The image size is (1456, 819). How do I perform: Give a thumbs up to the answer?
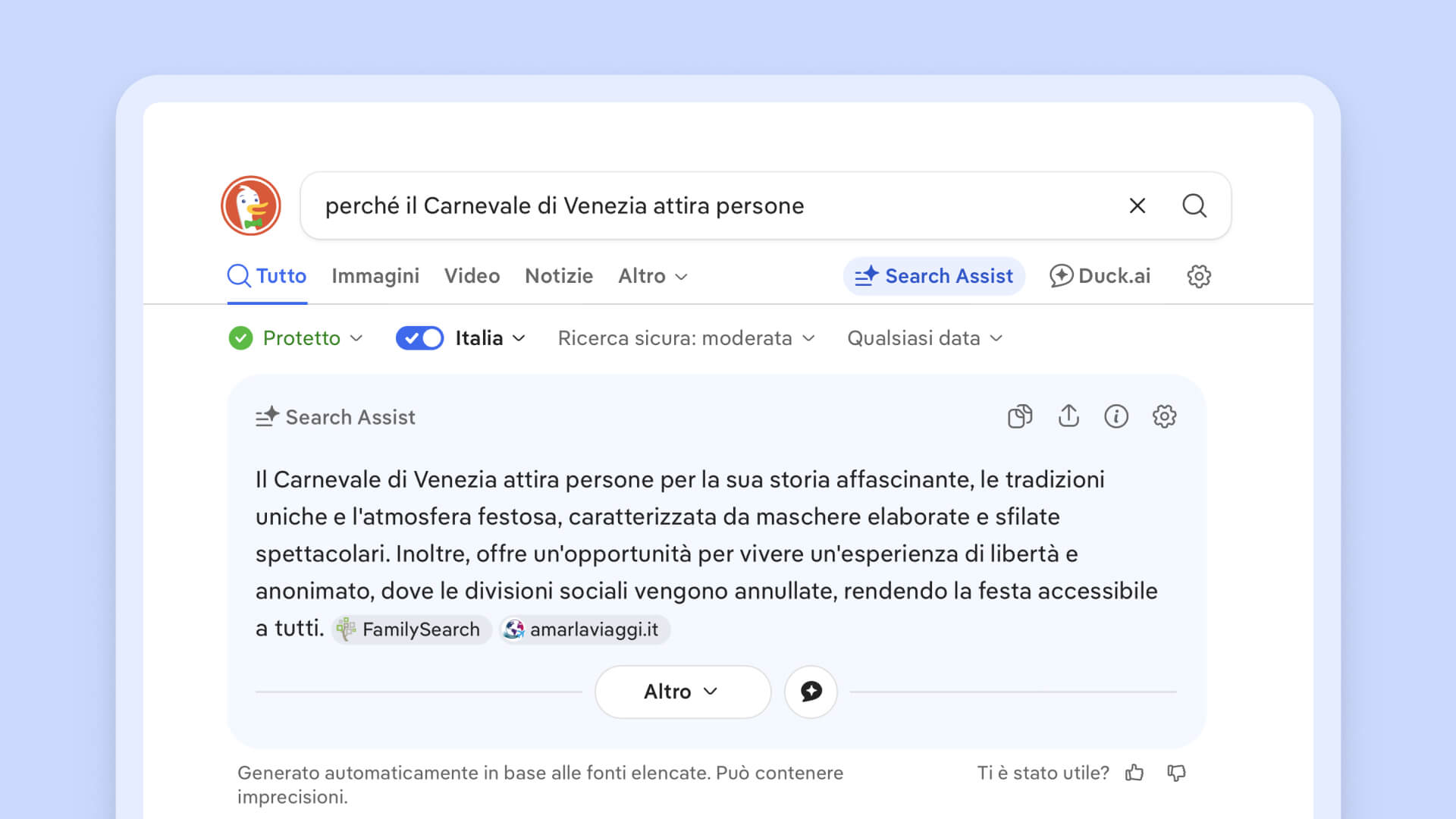(1135, 773)
